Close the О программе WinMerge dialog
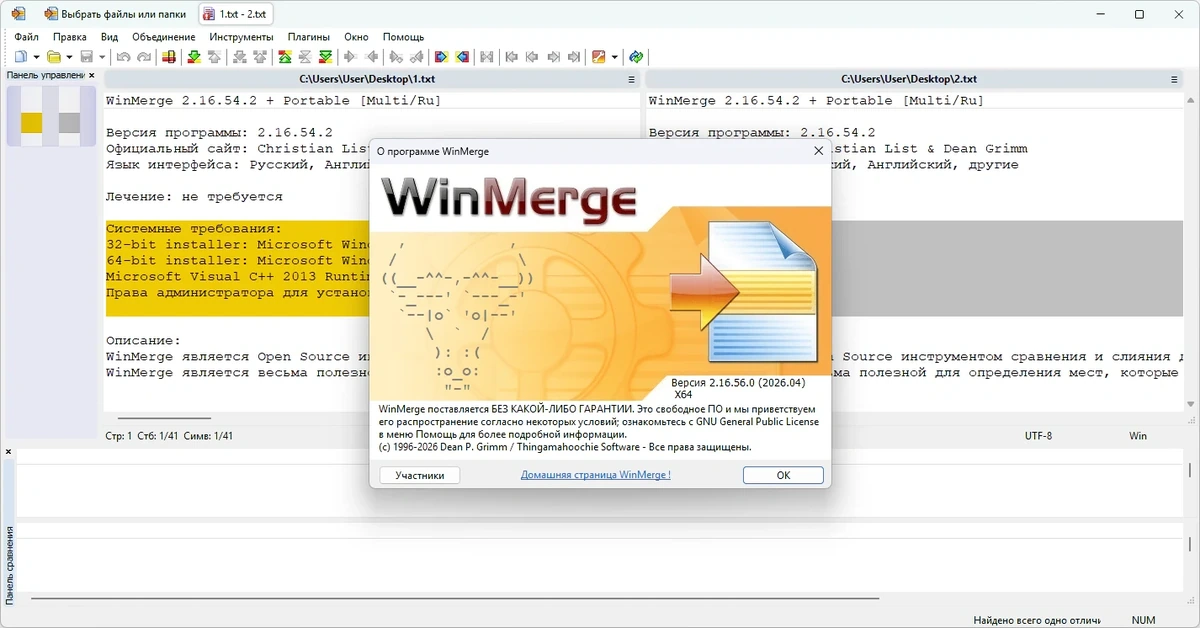Screen dimensions: 1200x628 coord(818,151)
